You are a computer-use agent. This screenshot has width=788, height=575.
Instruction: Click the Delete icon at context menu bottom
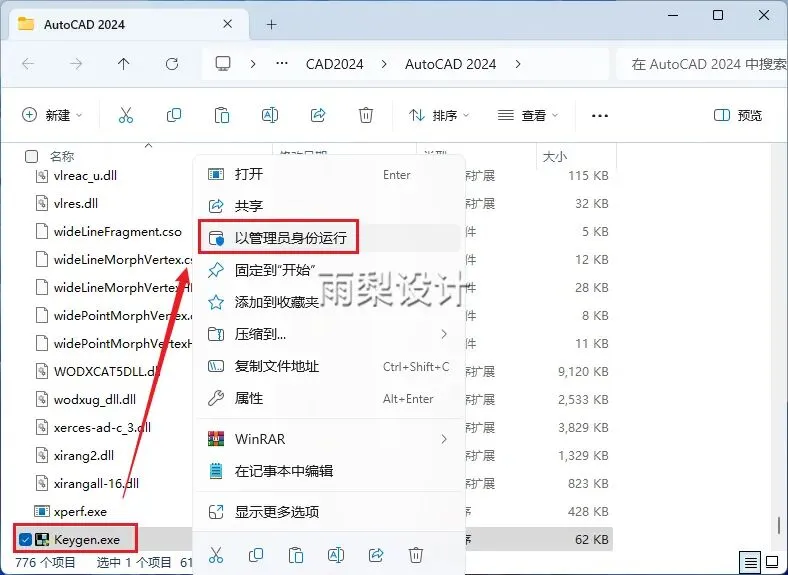coord(416,555)
